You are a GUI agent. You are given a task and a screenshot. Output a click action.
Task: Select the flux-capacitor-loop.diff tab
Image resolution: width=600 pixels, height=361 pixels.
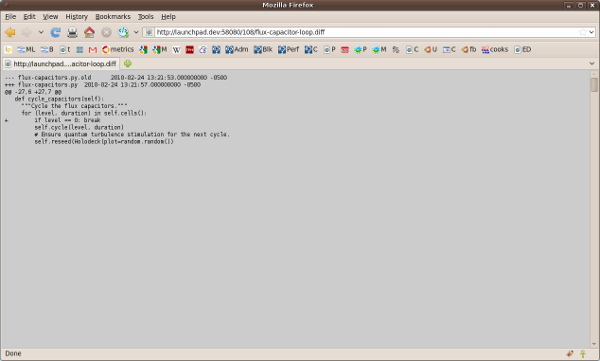[x=61, y=64]
